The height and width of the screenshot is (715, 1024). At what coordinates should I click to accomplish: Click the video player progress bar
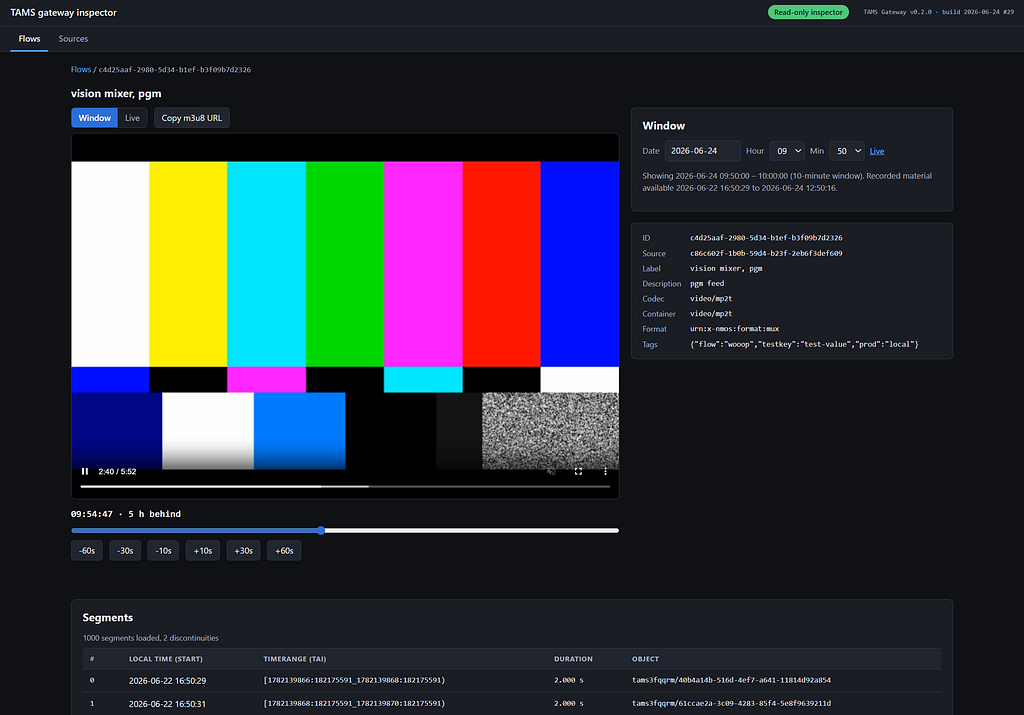coord(345,486)
